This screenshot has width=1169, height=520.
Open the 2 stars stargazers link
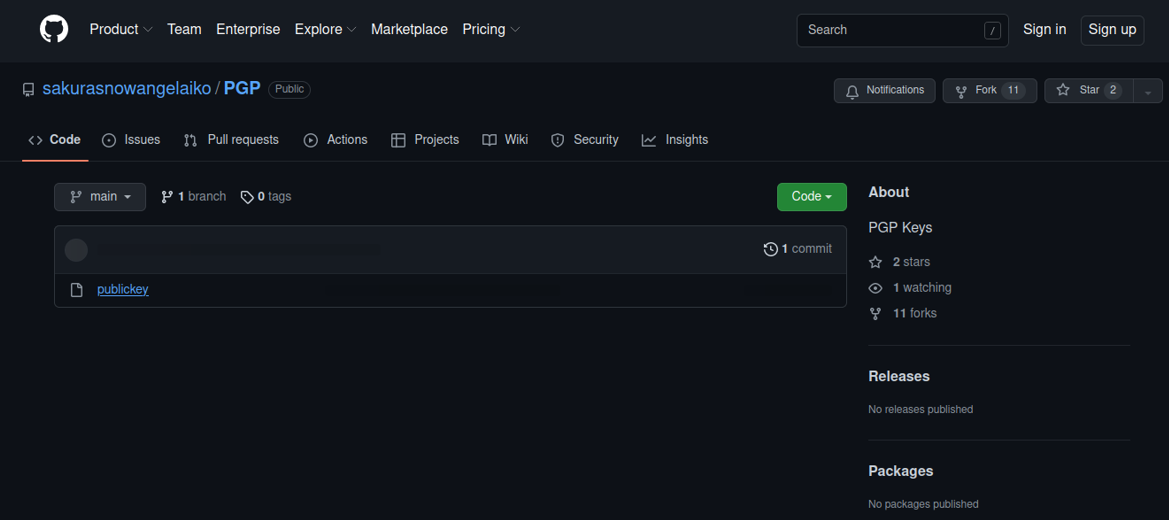911,262
